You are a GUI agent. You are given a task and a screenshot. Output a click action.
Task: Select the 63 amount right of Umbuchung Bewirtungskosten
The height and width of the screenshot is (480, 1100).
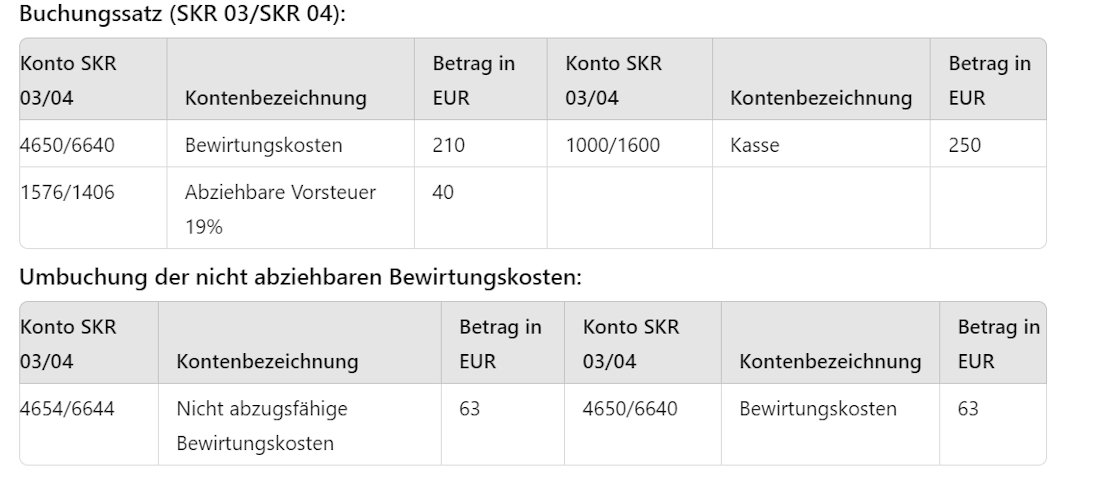coord(968,409)
